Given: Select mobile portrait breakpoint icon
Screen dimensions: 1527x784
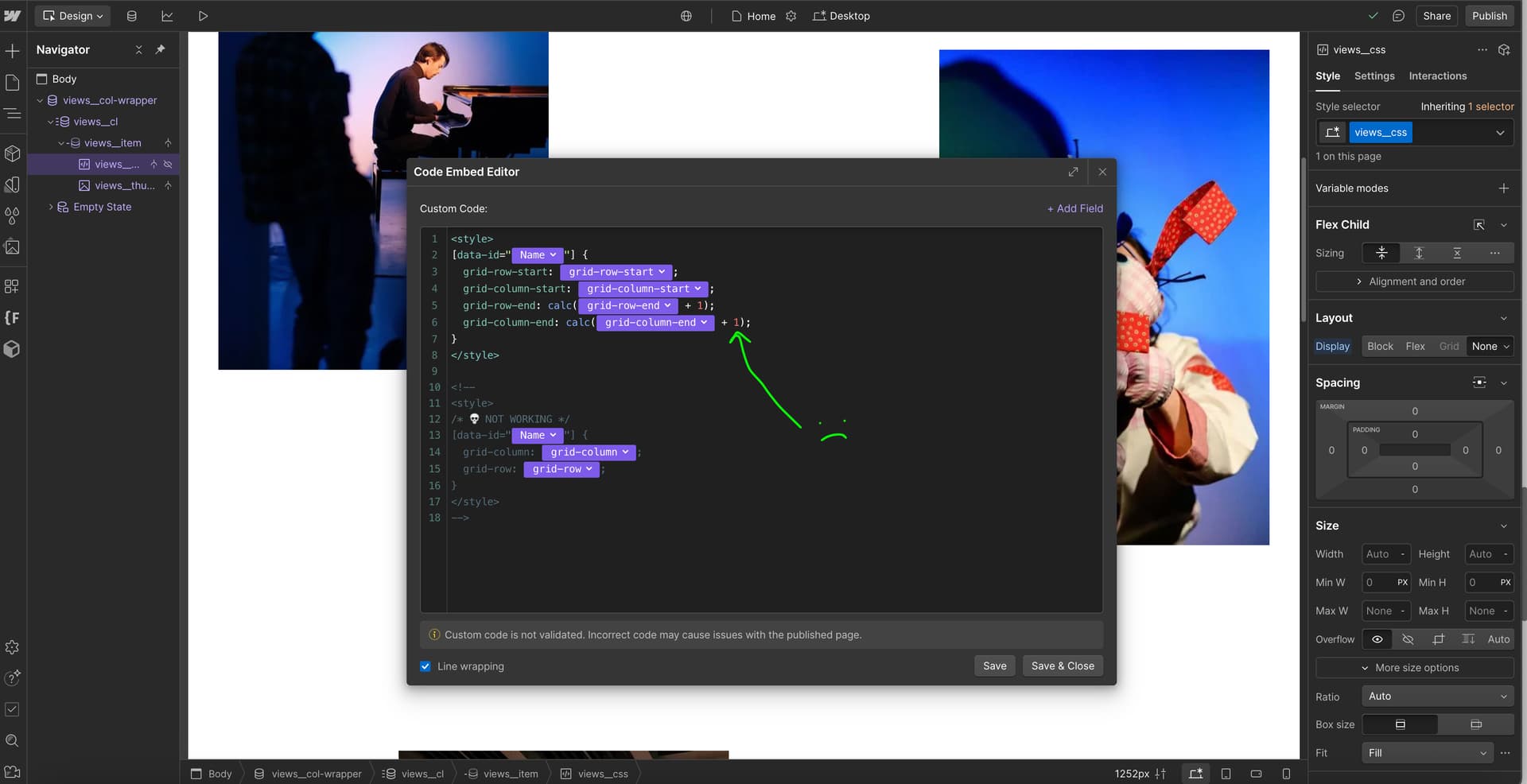Looking at the screenshot, I should click(x=1286, y=774).
